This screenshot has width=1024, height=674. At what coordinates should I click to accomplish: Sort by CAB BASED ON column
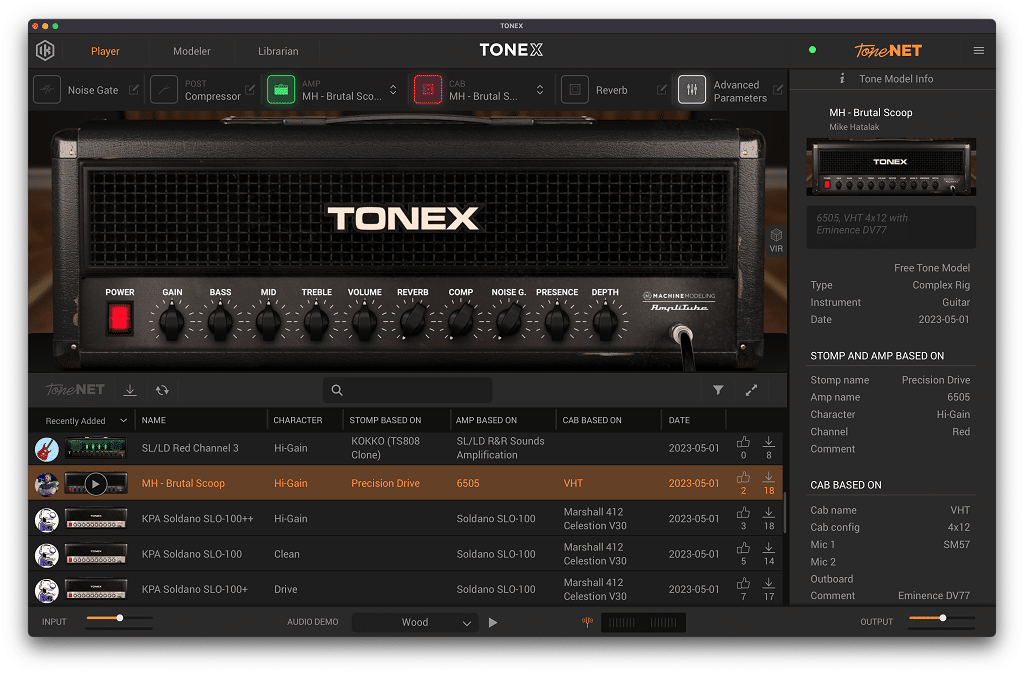(592, 420)
